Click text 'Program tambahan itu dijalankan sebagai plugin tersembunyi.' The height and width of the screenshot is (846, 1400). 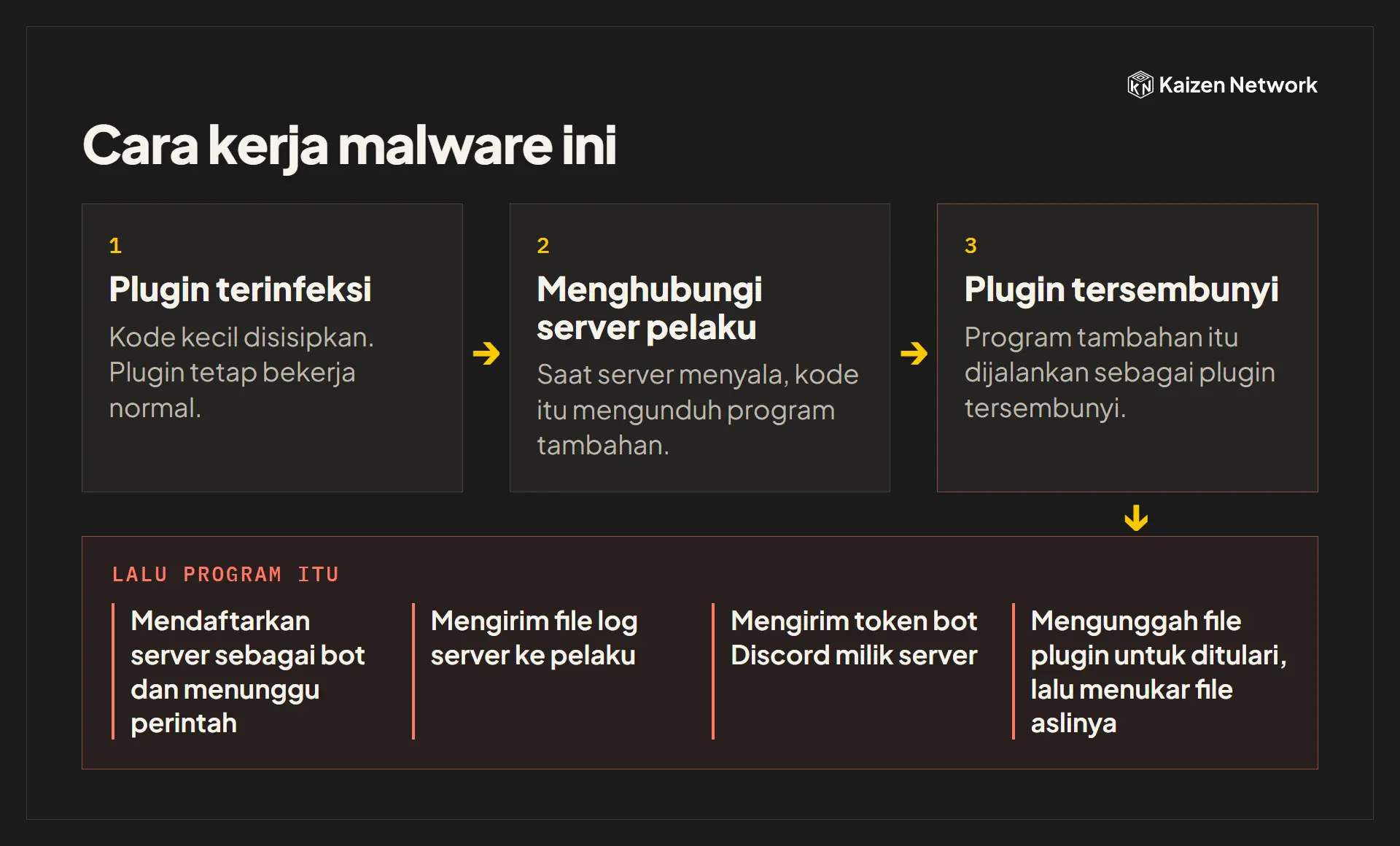click(x=1119, y=372)
